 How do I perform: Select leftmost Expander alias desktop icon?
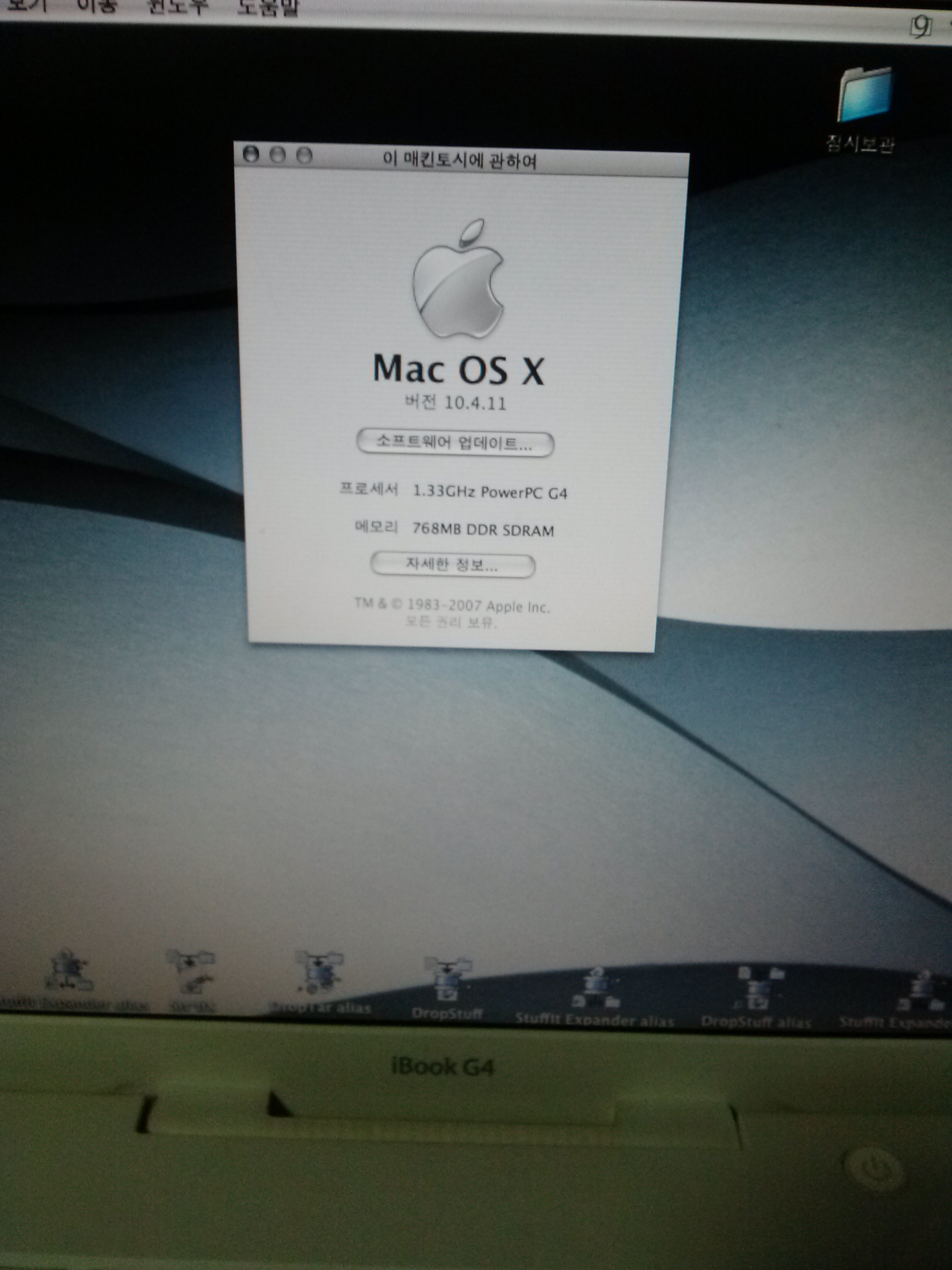tap(70, 970)
